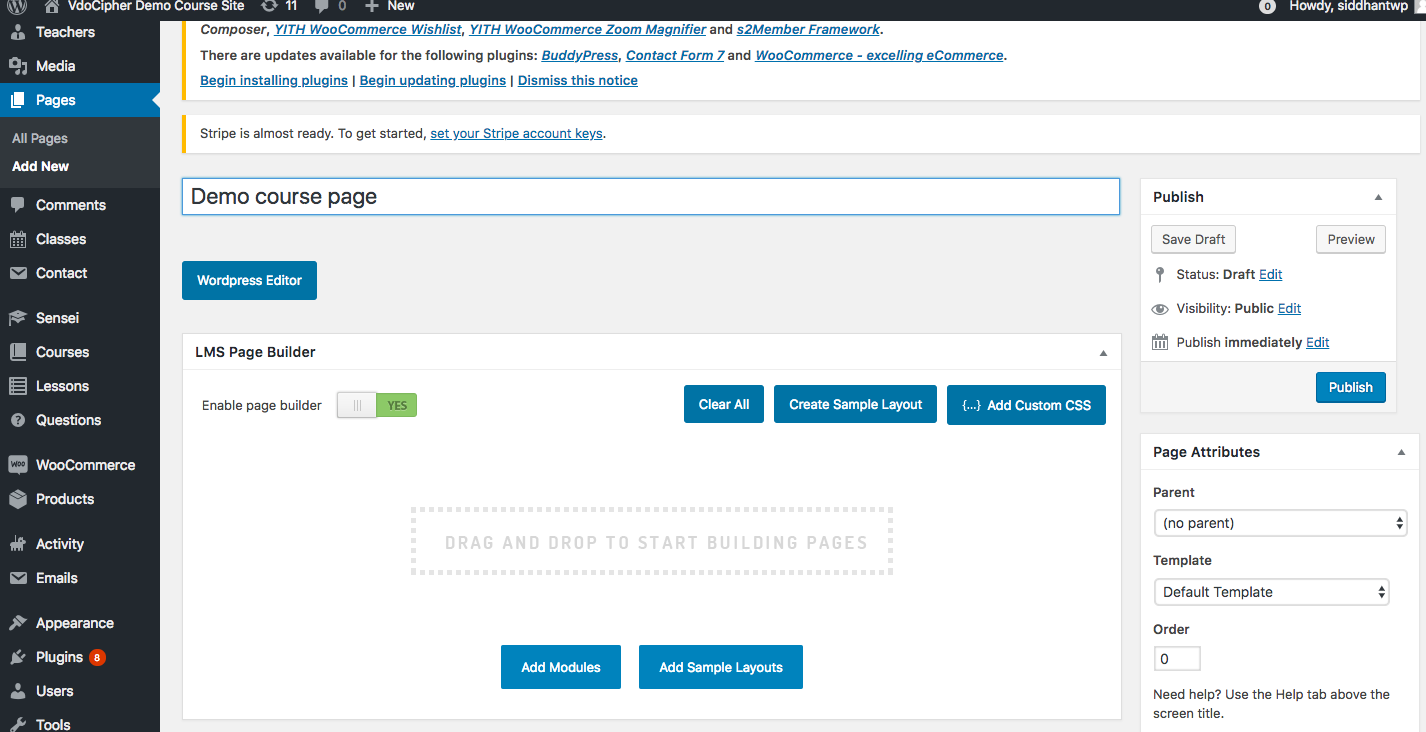
Task: Open the s2Member Framework link
Action: [x=808, y=30]
